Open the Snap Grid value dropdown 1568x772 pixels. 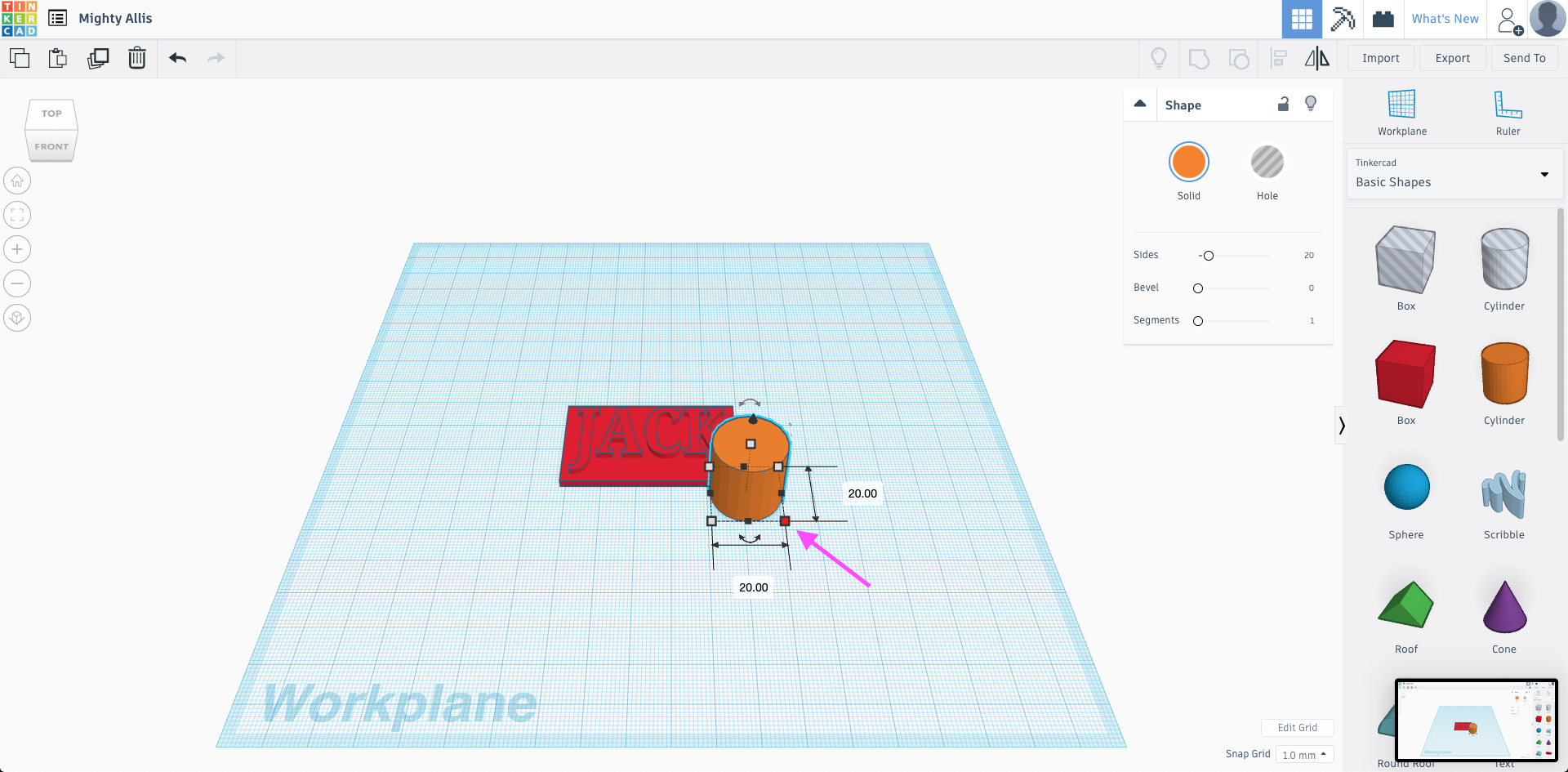[x=1304, y=753]
